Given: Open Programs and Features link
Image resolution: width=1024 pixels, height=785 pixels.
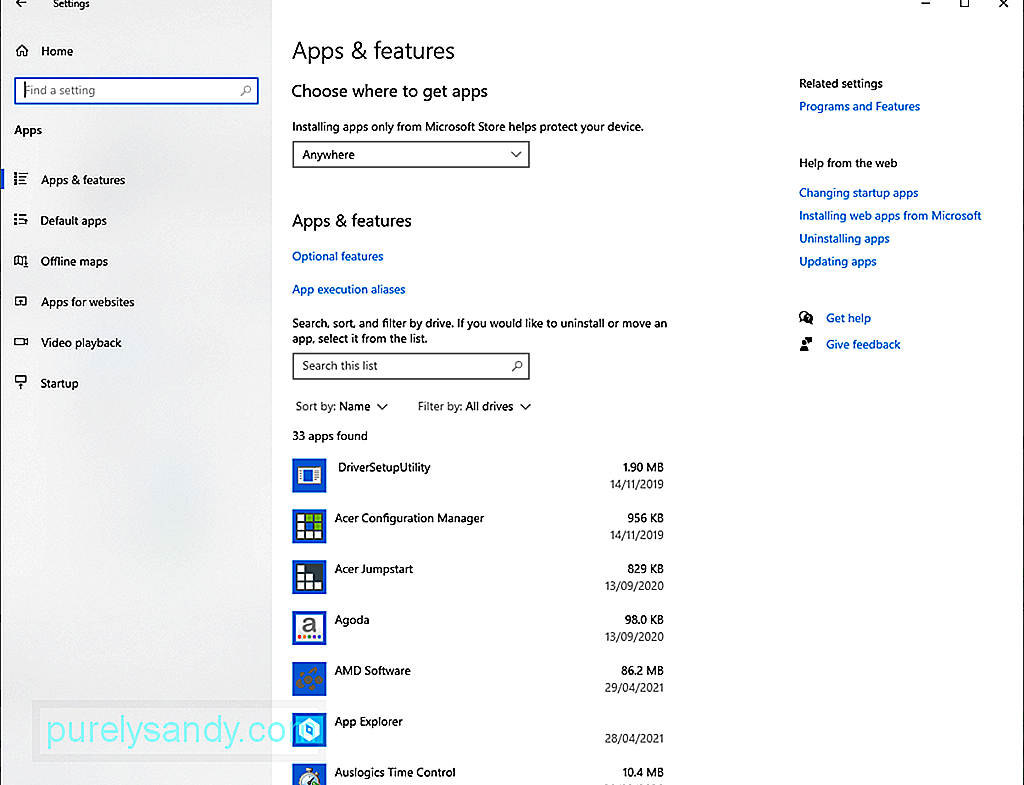Looking at the screenshot, I should coord(859,106).
